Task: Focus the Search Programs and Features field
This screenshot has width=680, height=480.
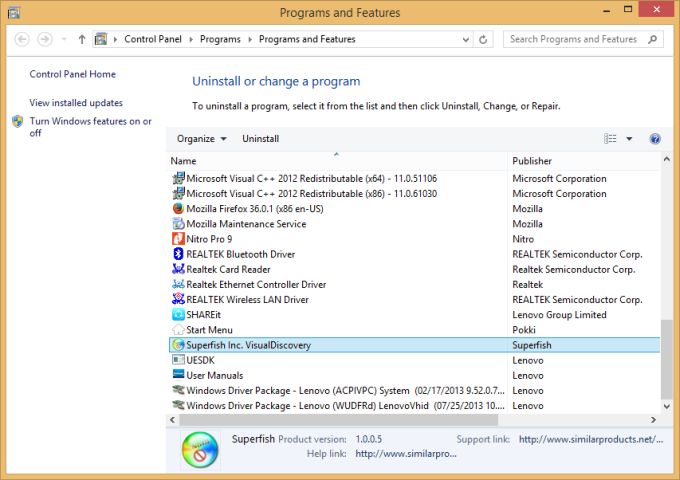Action: tap(583, 39)
